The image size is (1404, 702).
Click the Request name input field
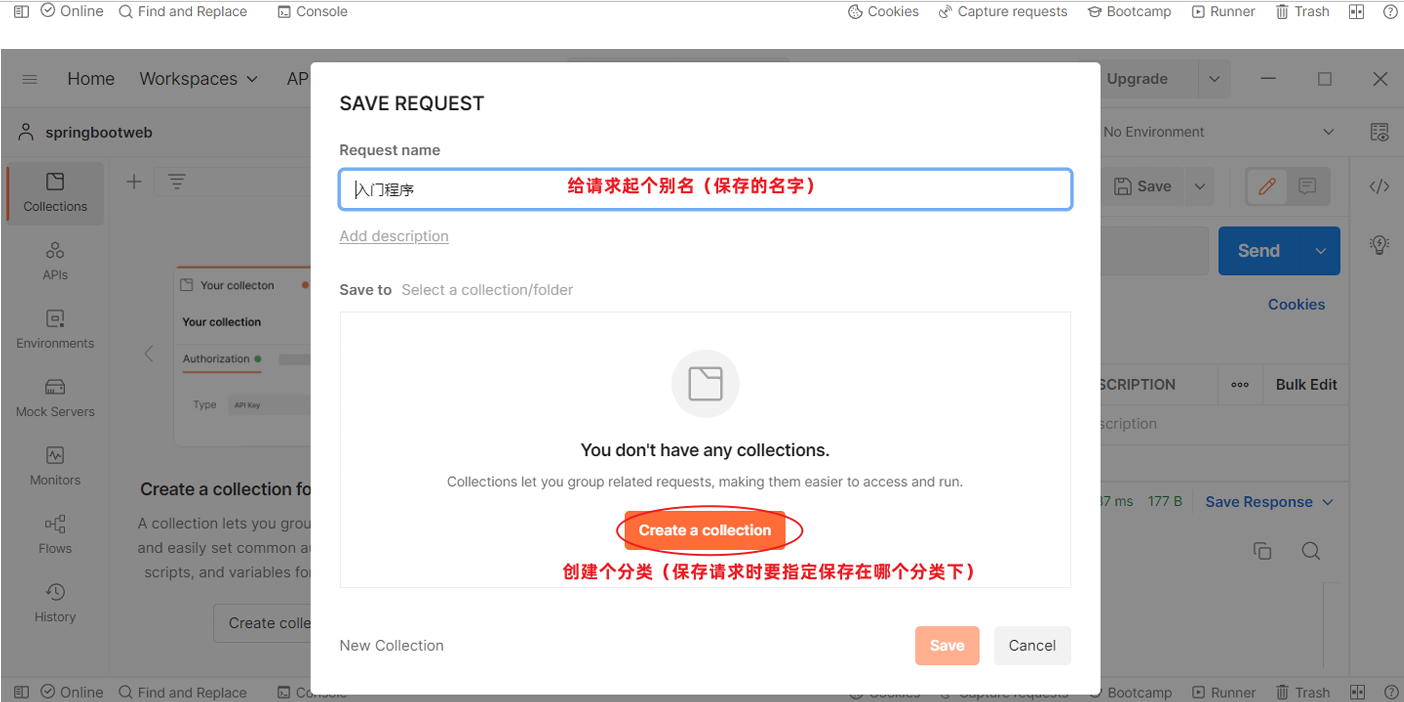point(705,189)
